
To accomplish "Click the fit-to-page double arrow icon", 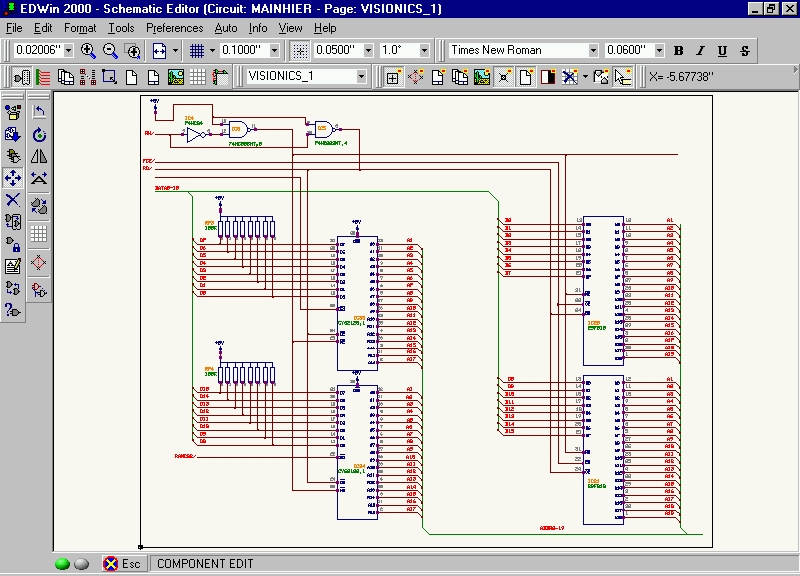I will click(159, 51).
